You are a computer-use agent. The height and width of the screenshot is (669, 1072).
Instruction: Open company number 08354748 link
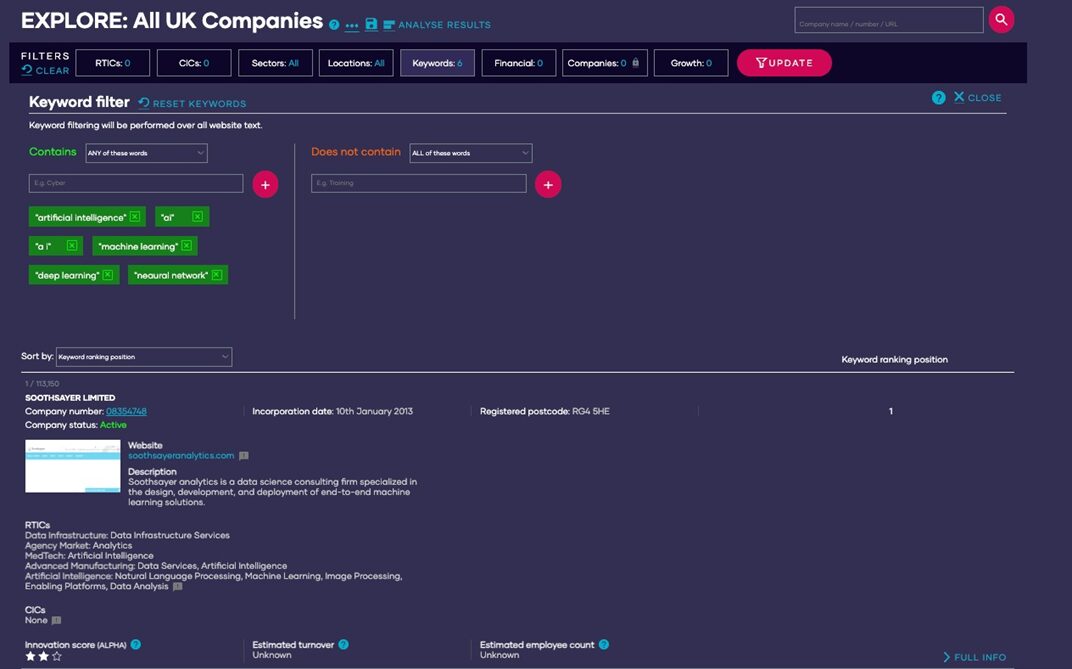(126, 411)
